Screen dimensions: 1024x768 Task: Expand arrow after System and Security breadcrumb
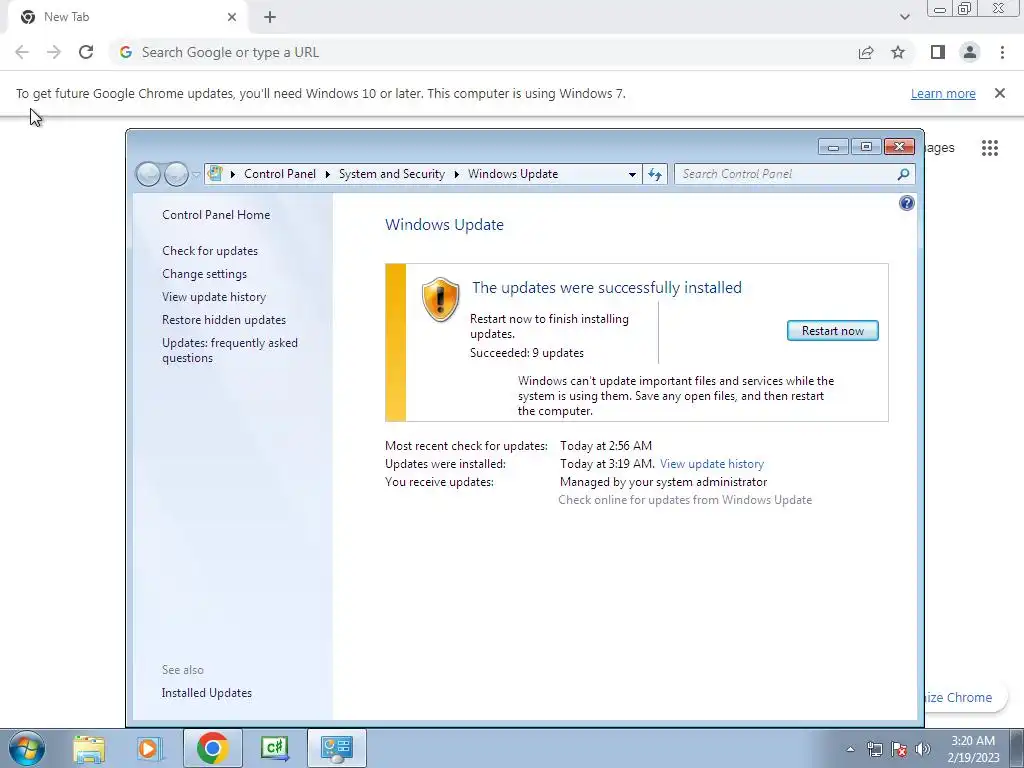coord(456,174)
